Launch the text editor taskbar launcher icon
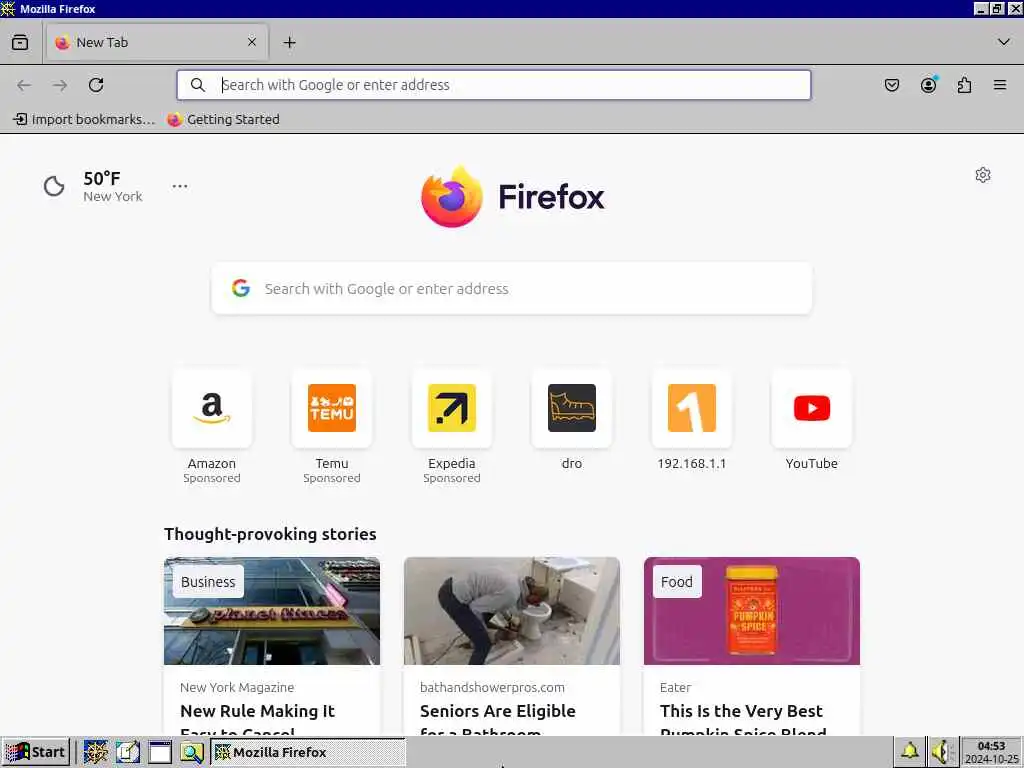 tap(128, 752)
